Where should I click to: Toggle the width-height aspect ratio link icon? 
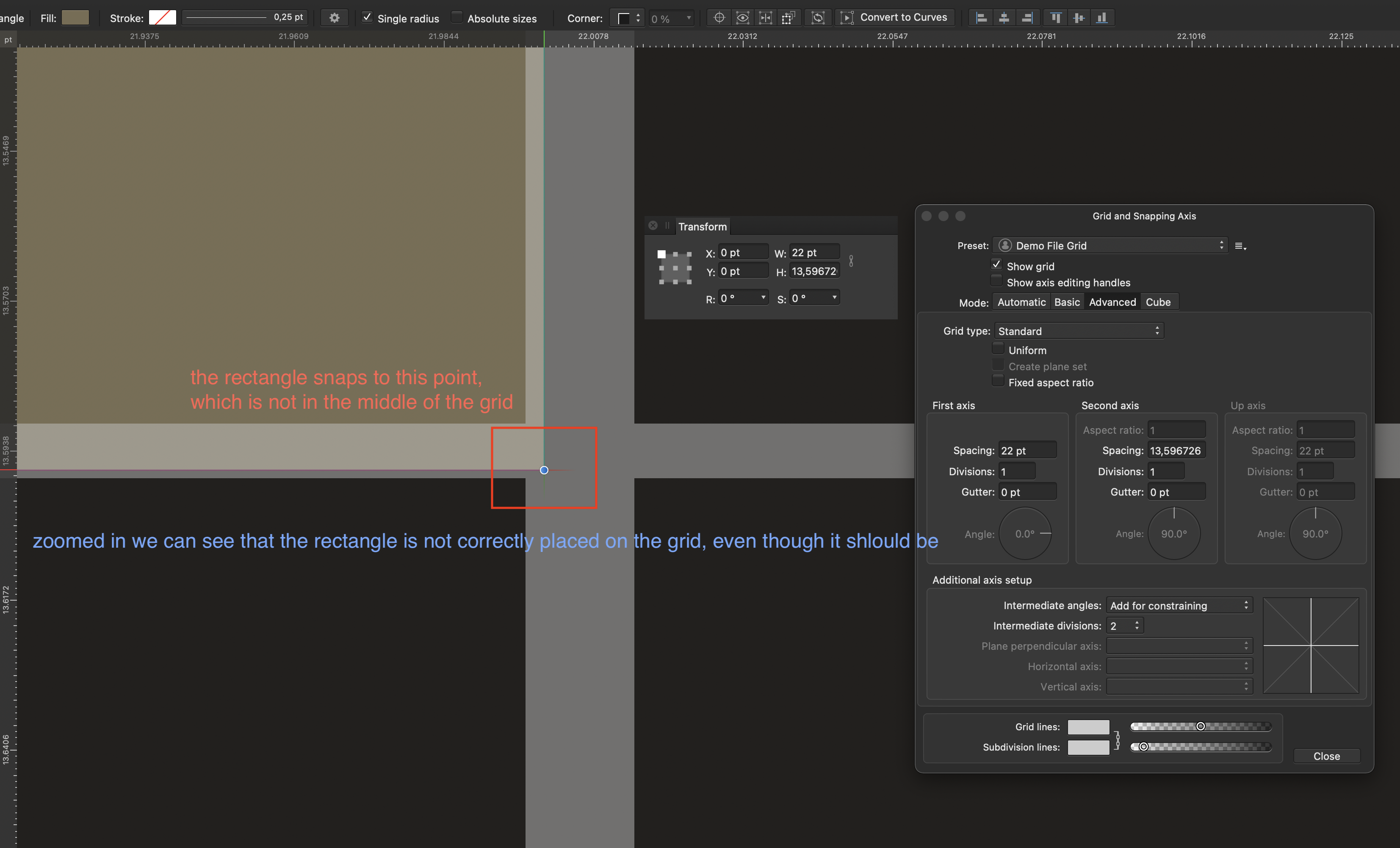coord(851,261)
